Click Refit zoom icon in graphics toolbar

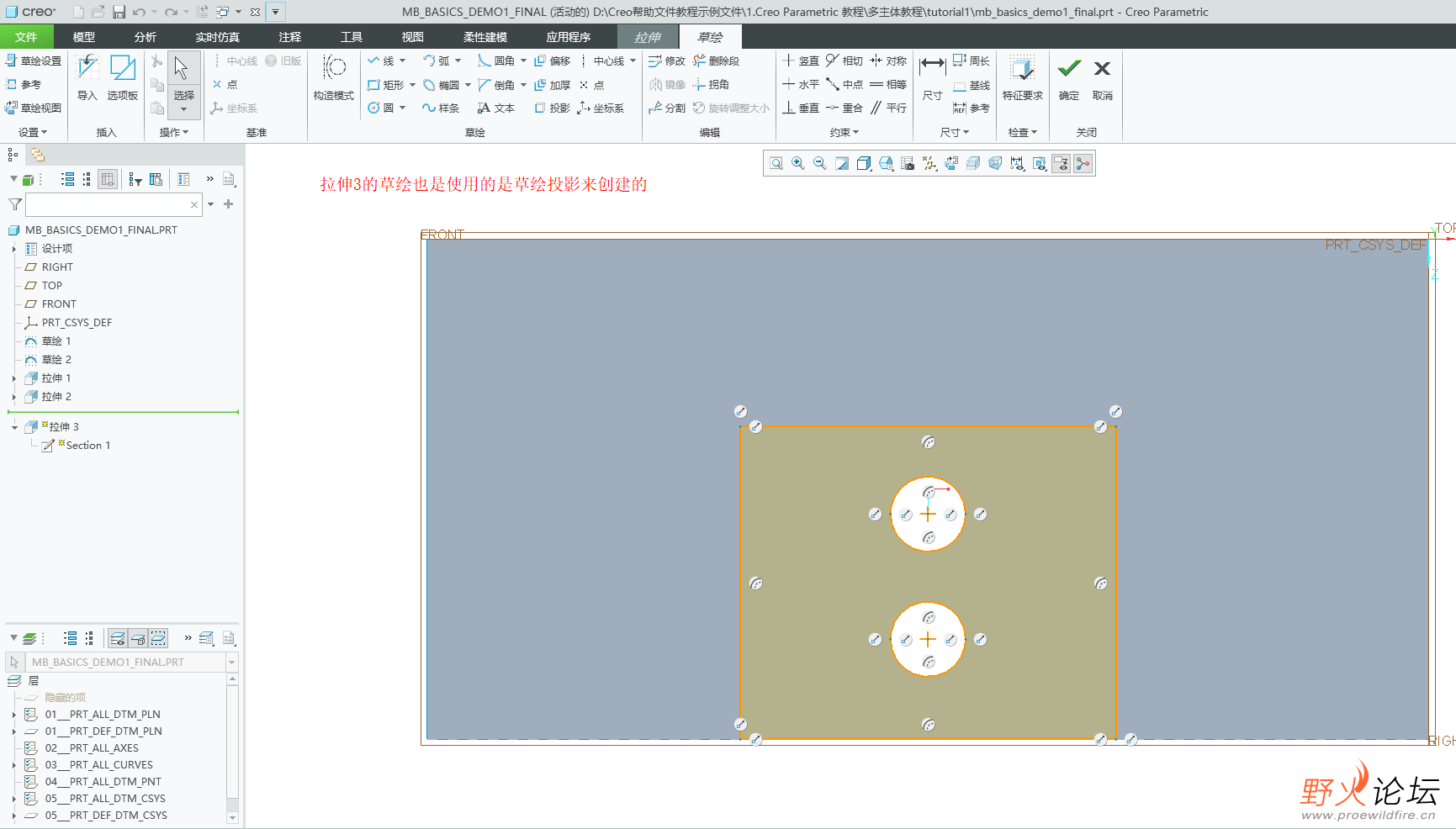pos(776,163)
